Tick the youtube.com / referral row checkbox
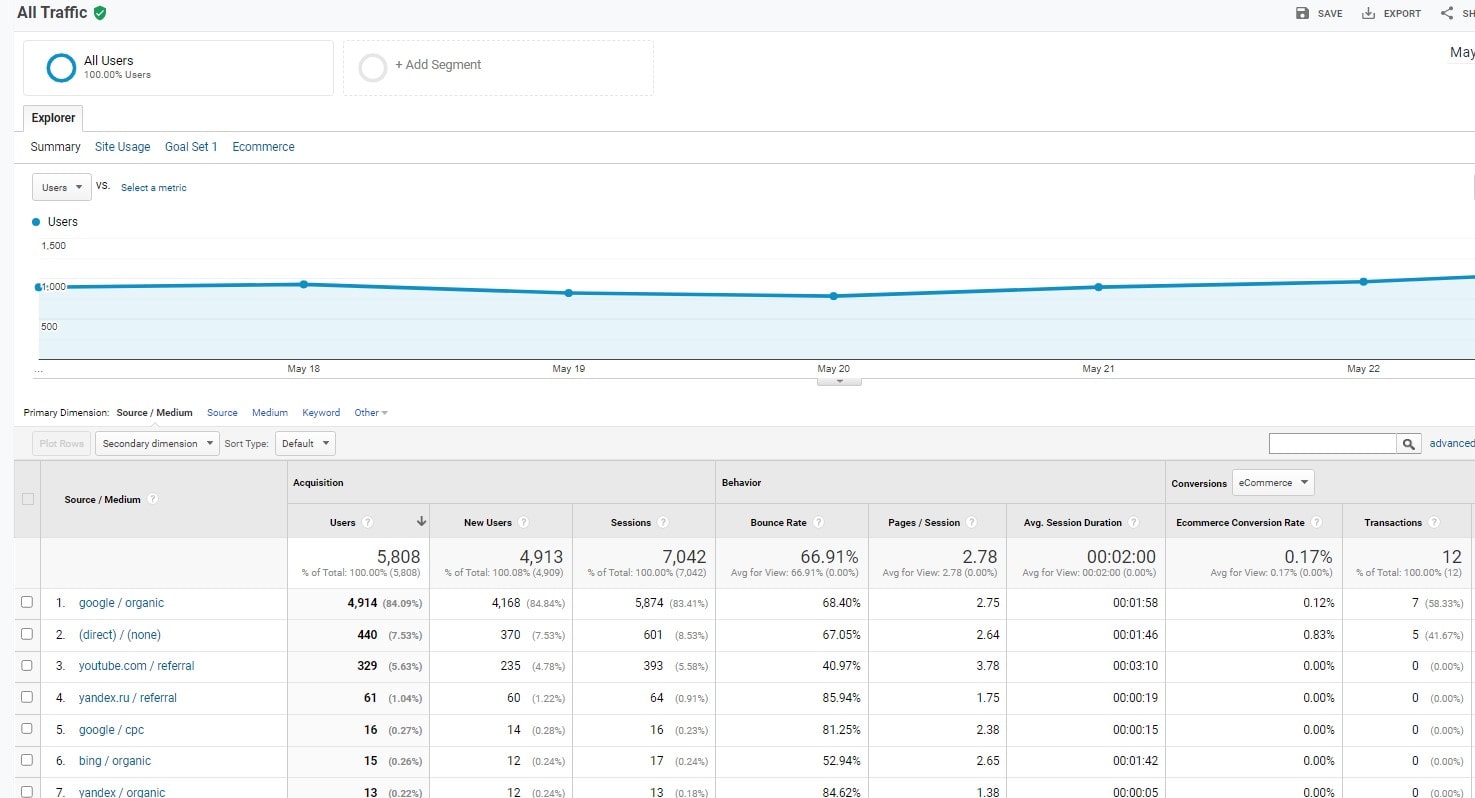This screenshot has height=798, width=1475. [x=27, y=665]
